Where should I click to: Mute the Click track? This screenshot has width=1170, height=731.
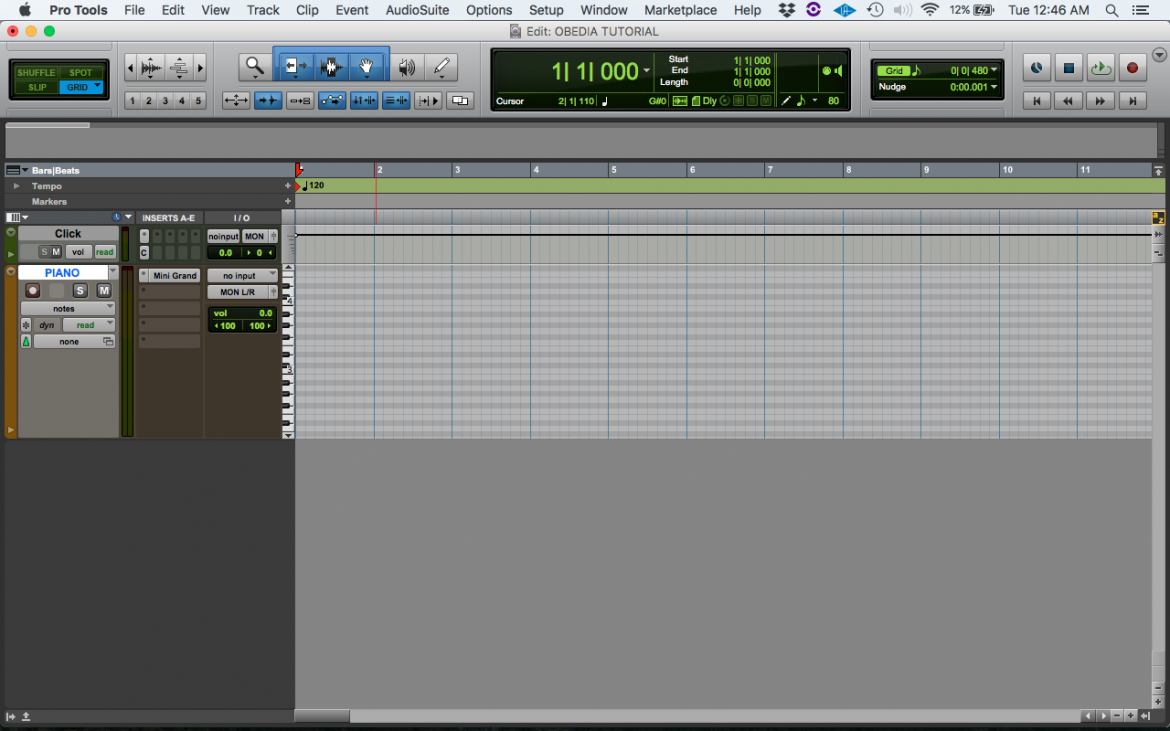click(53, 251)
